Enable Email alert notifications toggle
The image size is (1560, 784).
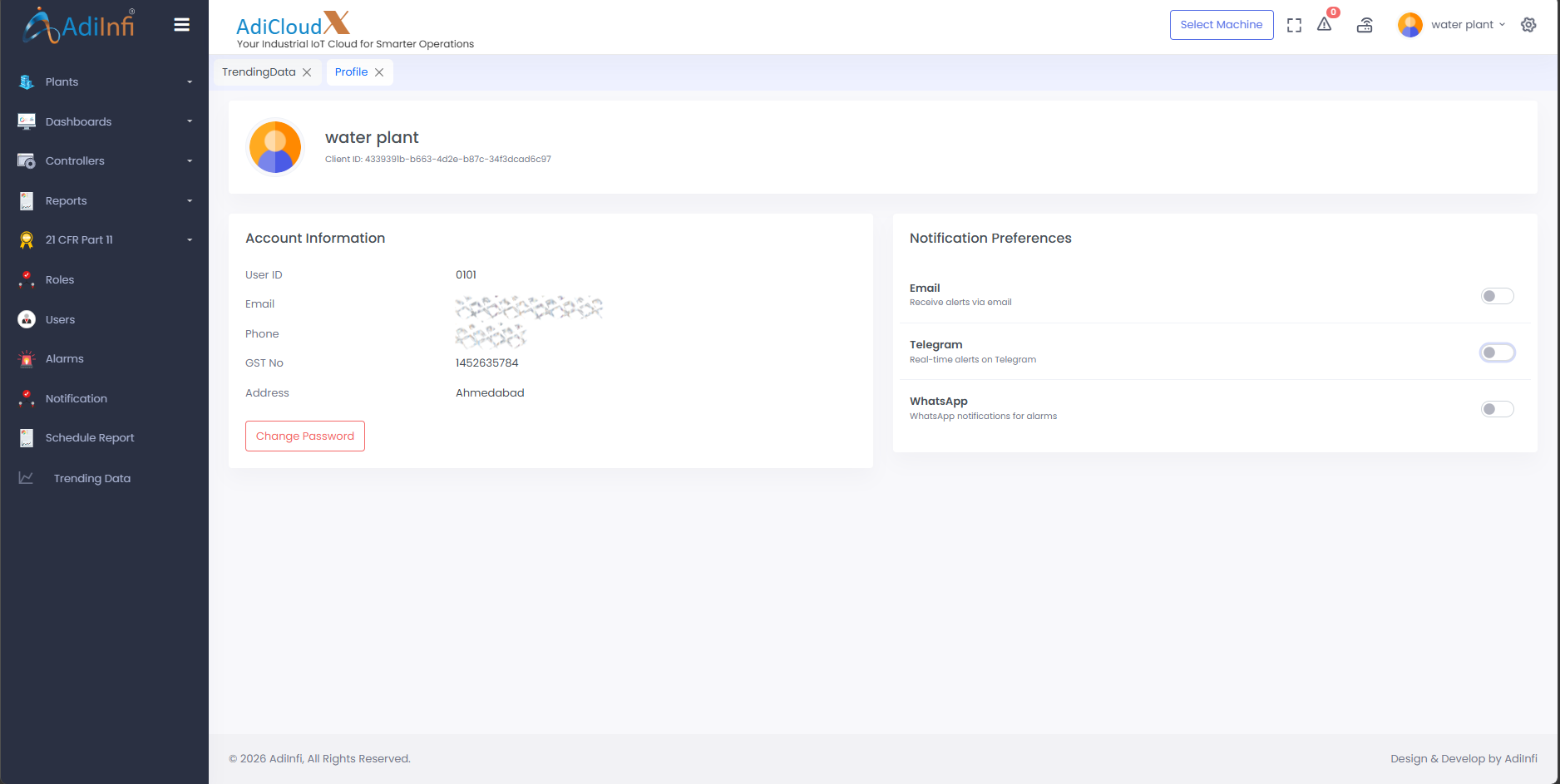pyautogui.click(x=1497, y=296)
